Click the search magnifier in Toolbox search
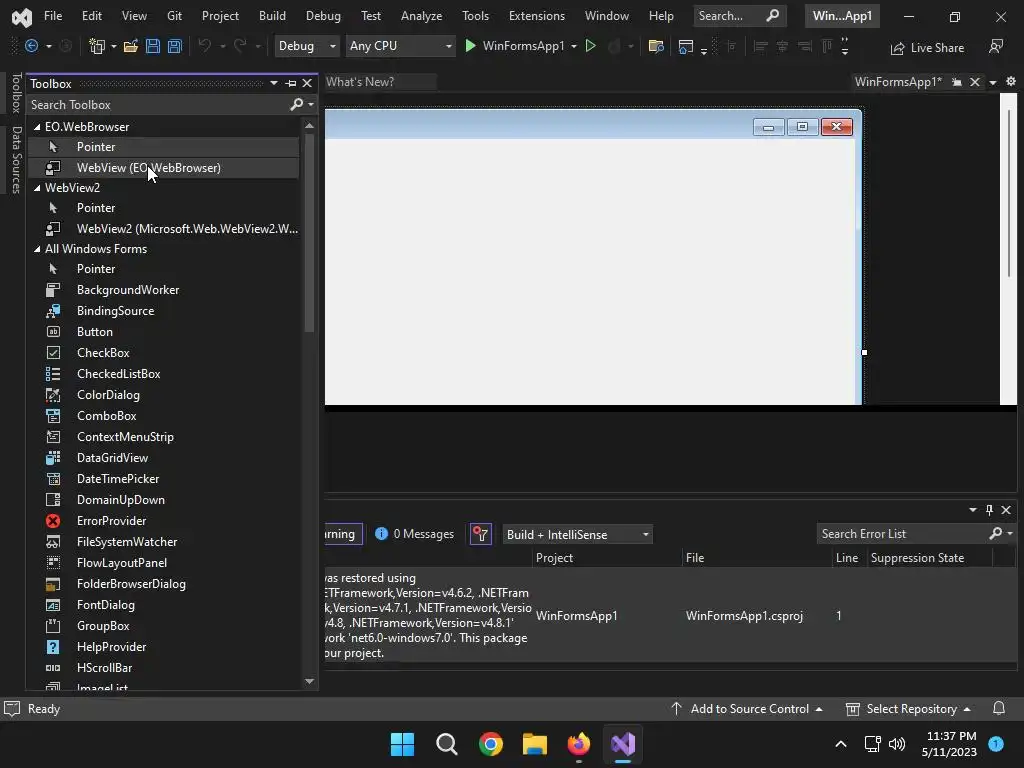Viewport: 1024px width, 768px height. pos(296,104)
